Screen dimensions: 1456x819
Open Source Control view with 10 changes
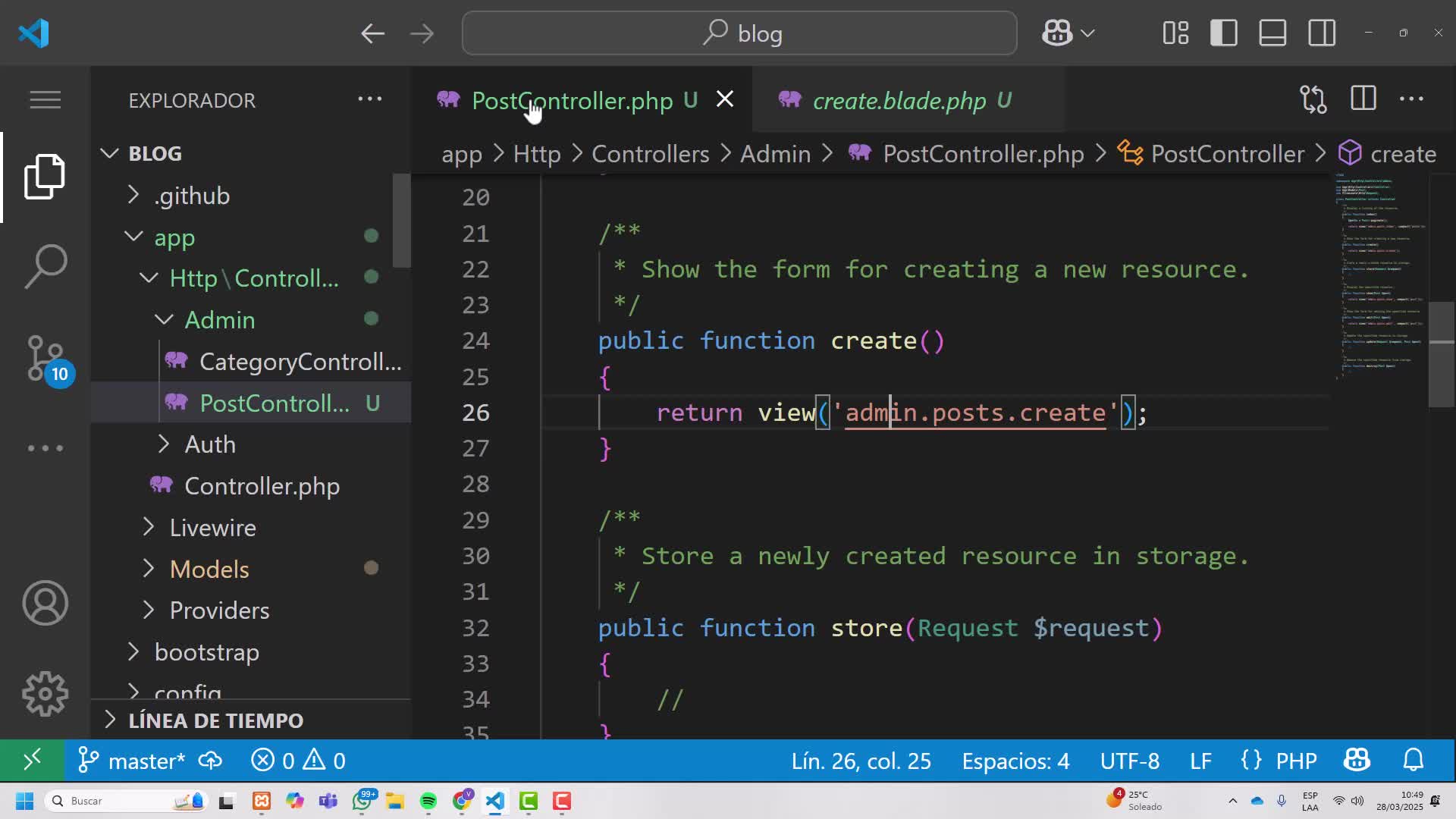click(x=45, y=358)
